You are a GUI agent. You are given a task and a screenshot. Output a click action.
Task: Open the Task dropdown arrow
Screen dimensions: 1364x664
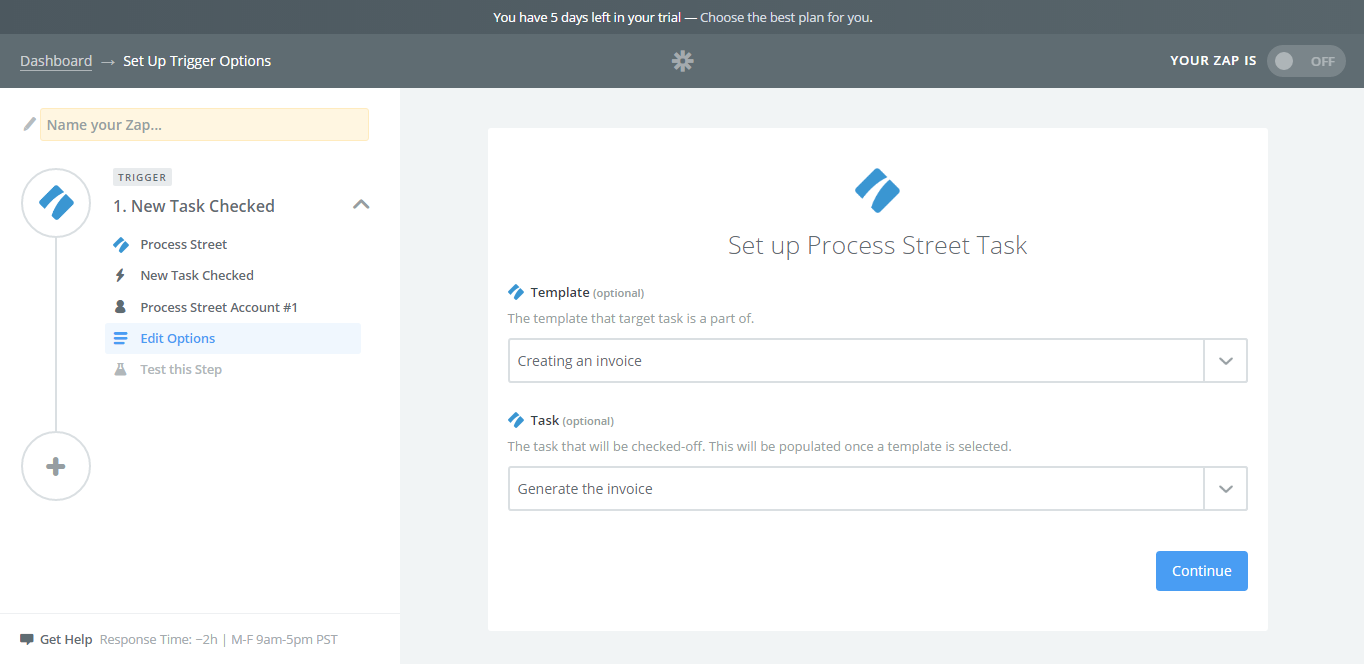point(1226,489)
